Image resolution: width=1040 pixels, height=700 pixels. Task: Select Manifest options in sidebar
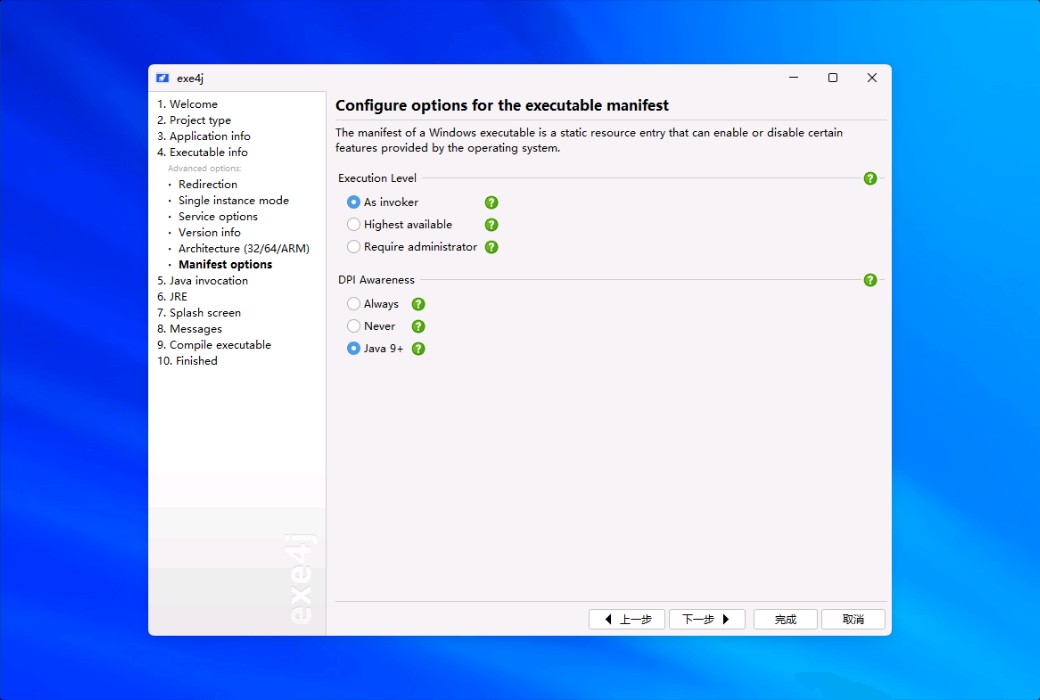click(x=226, y=264)
